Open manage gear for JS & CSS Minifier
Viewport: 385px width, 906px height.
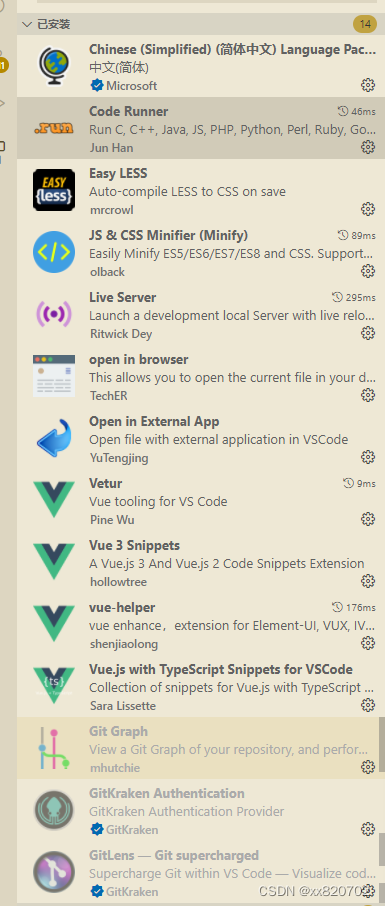click(368, 271)
